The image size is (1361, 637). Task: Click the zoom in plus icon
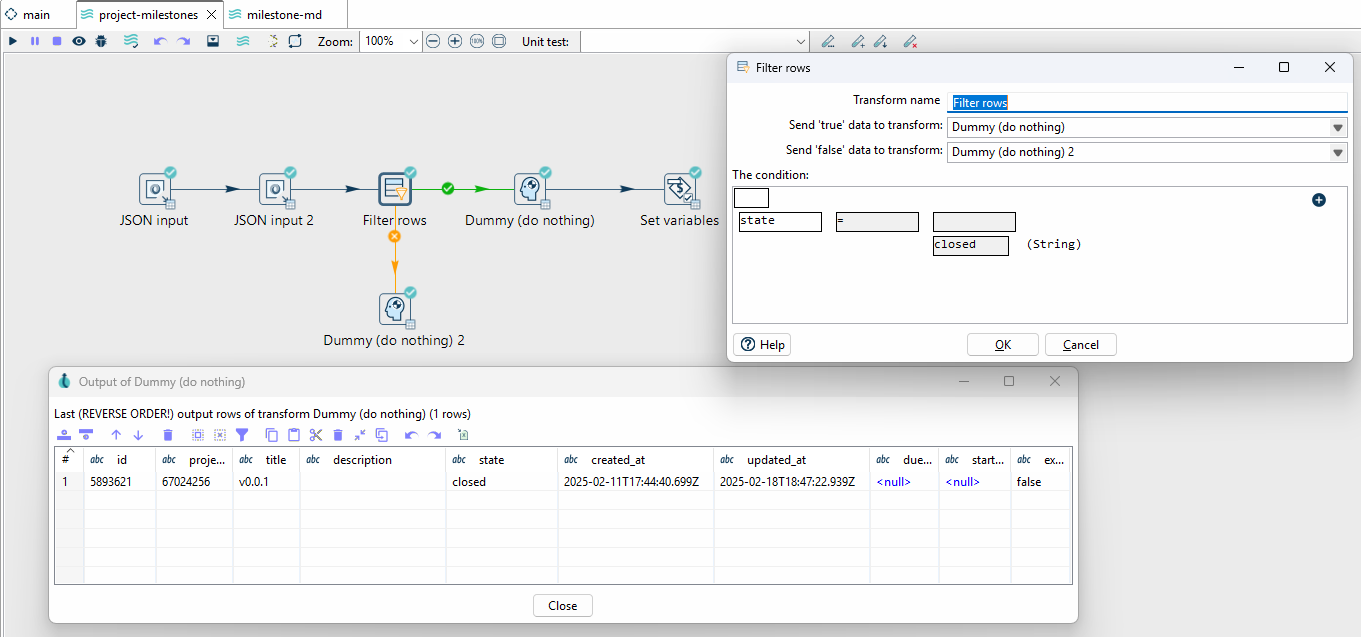[x=455, y=41]
